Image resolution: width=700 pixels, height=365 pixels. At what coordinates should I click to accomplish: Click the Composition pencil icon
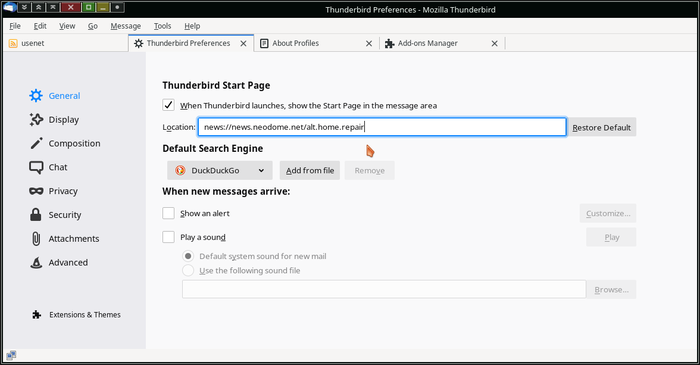(36, 143)
